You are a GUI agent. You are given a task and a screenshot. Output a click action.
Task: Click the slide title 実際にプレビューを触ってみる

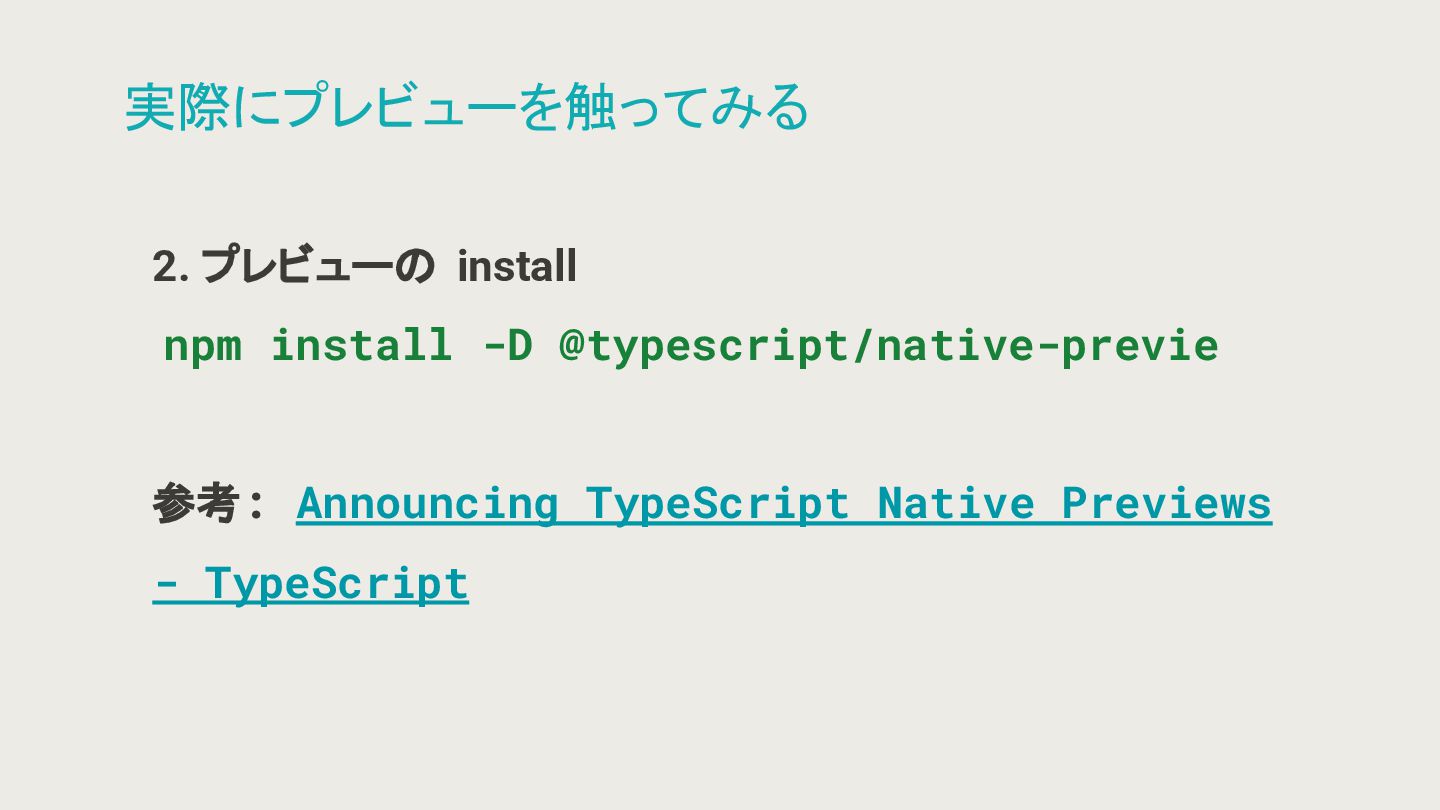coord(467,107)
